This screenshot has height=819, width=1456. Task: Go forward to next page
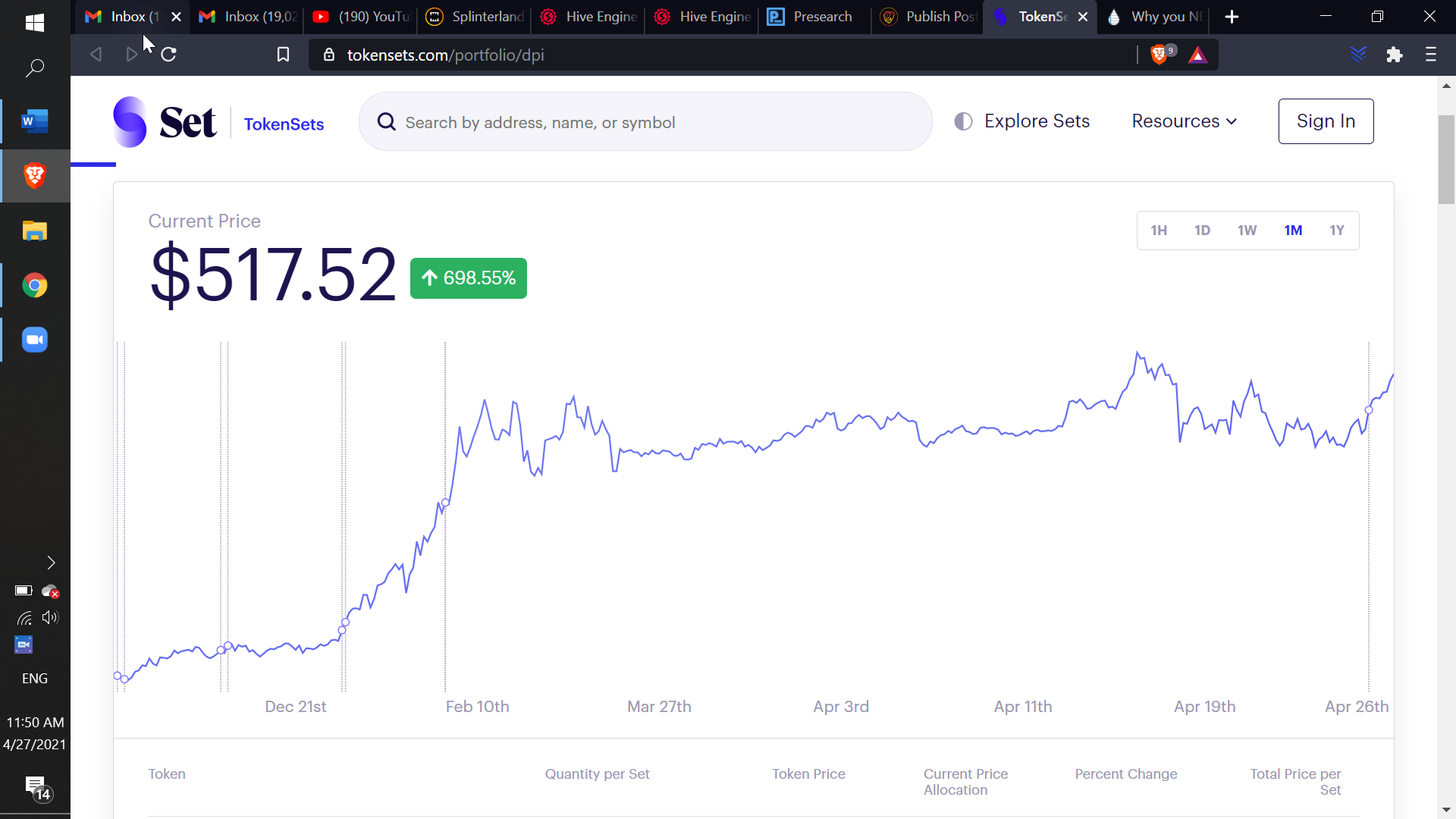click(131, 55)
